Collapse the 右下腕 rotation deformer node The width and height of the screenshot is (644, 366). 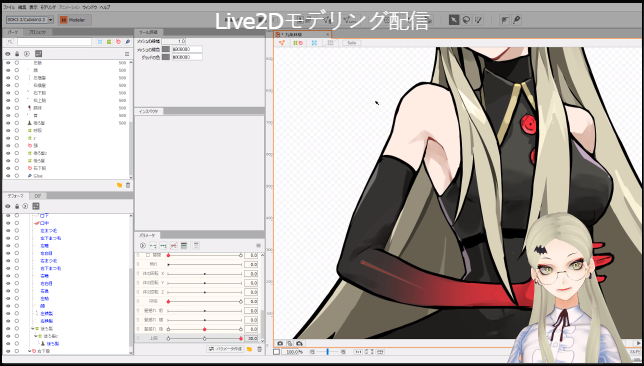click(x=29, y=351)
